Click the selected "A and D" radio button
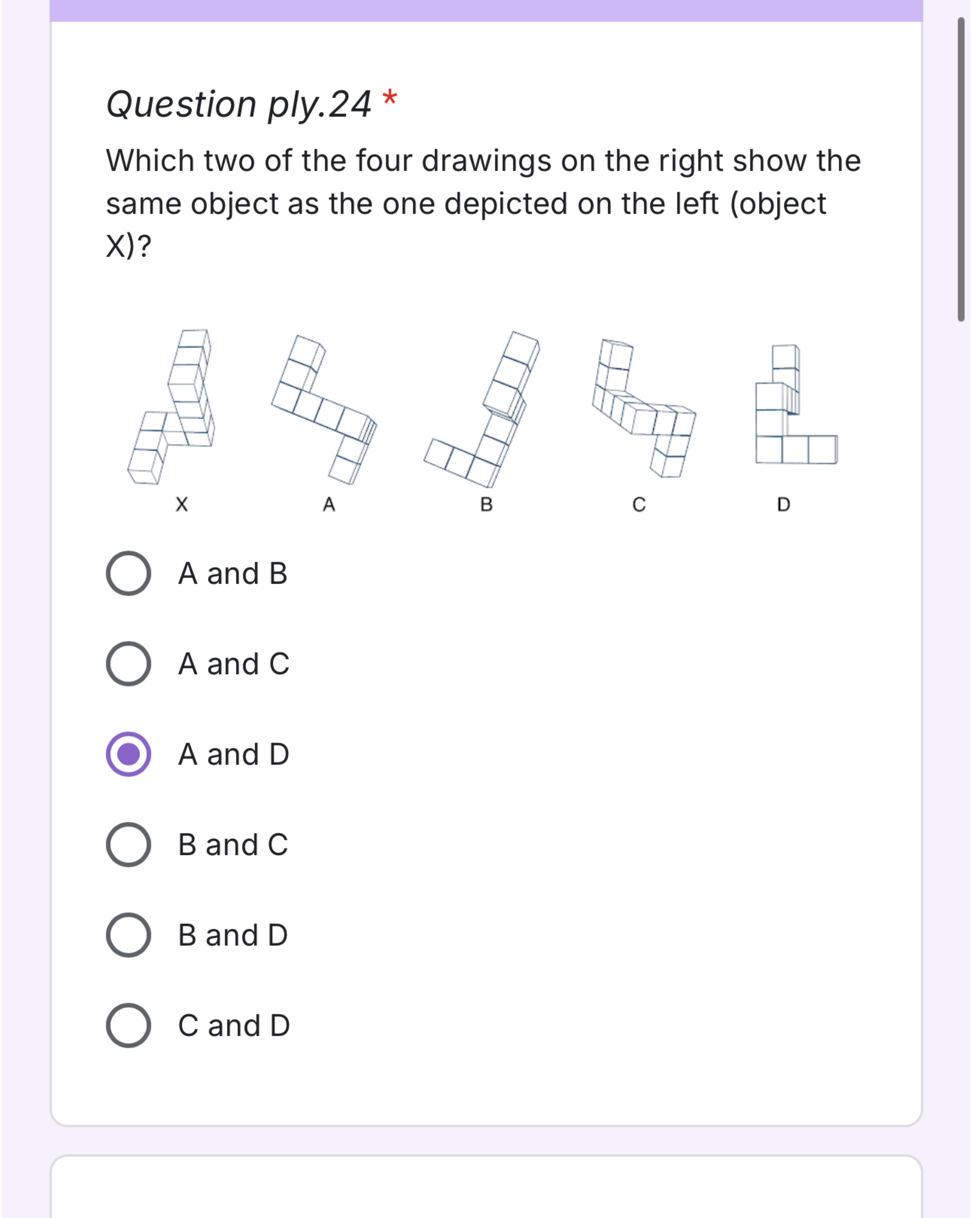This screenshot has height=1218, width=972. pos(128,754)
